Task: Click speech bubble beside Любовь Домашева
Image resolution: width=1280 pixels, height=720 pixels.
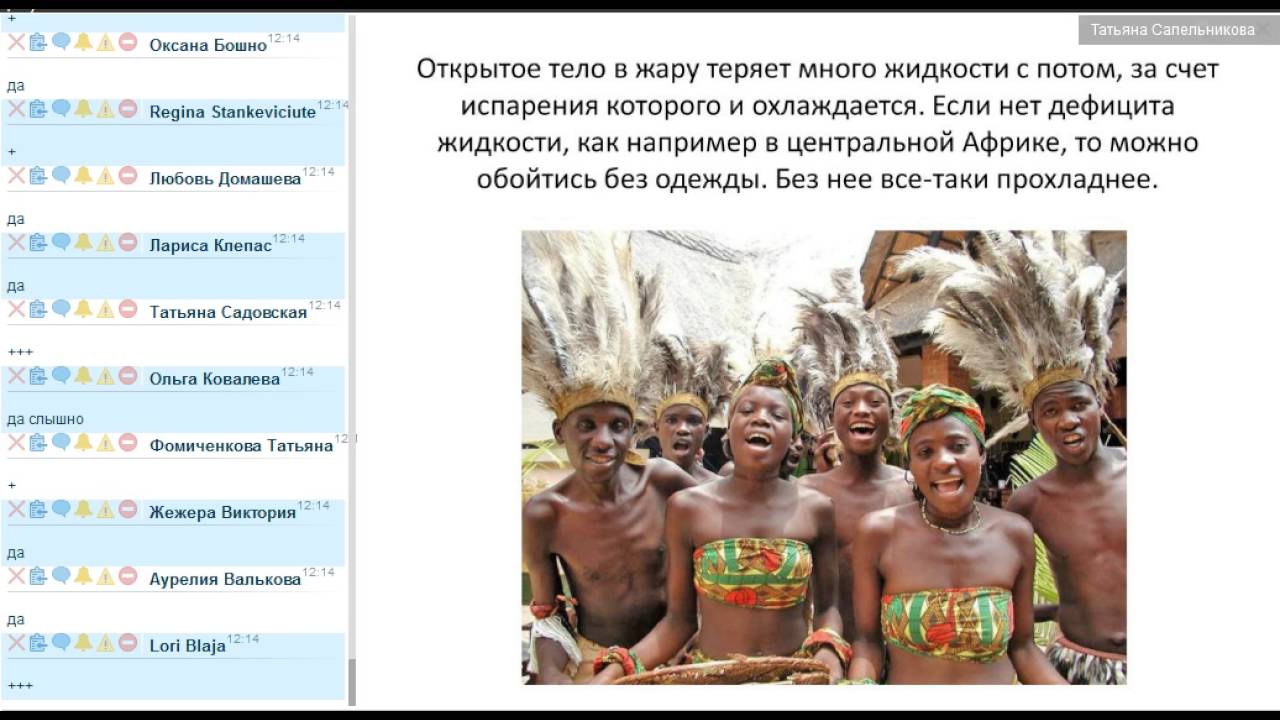Action: point(61,176)
